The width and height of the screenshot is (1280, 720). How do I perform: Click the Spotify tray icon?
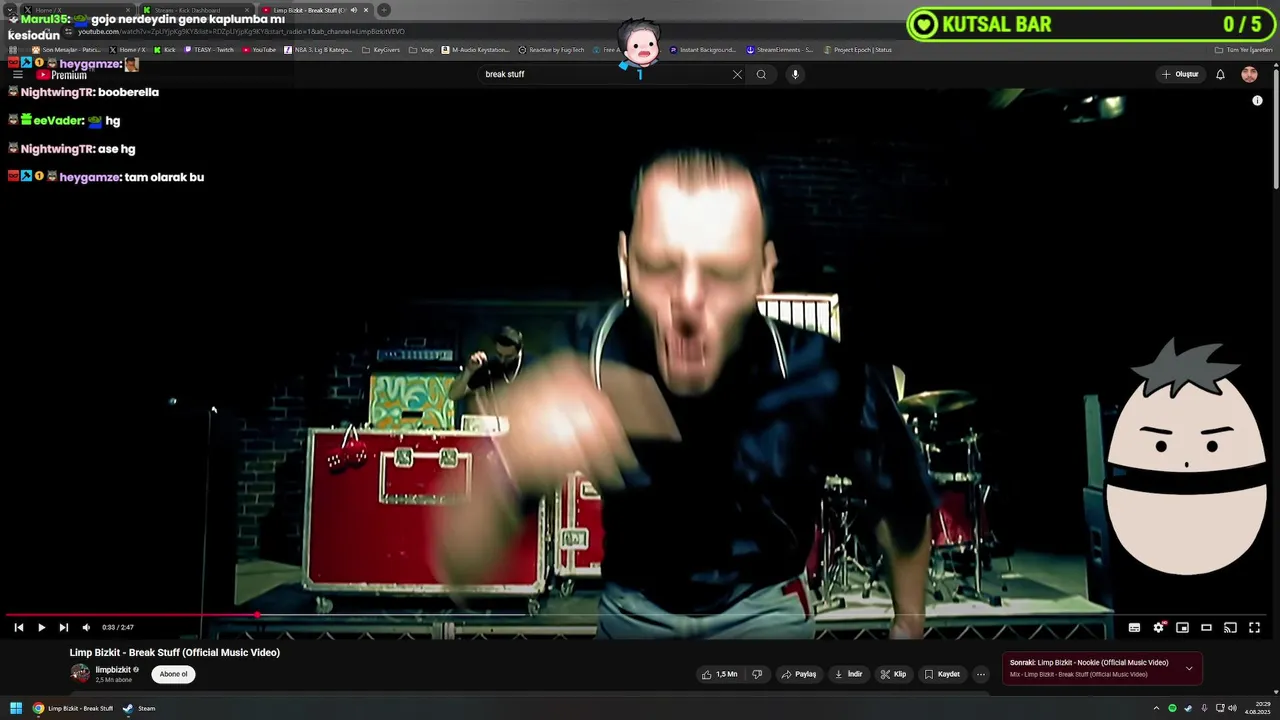point(1172,708)
